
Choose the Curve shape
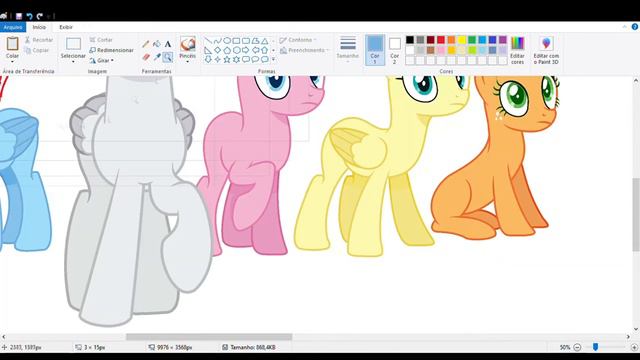click(x=217, y=41)
